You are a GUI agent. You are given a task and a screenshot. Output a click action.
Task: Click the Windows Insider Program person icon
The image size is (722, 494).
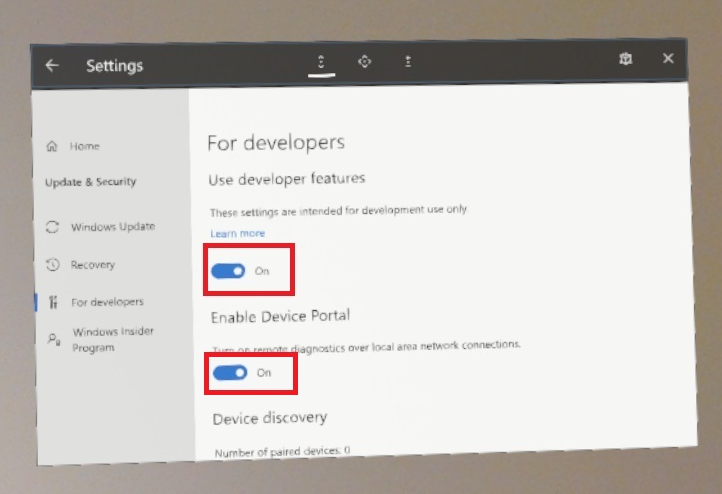(54, 340)
